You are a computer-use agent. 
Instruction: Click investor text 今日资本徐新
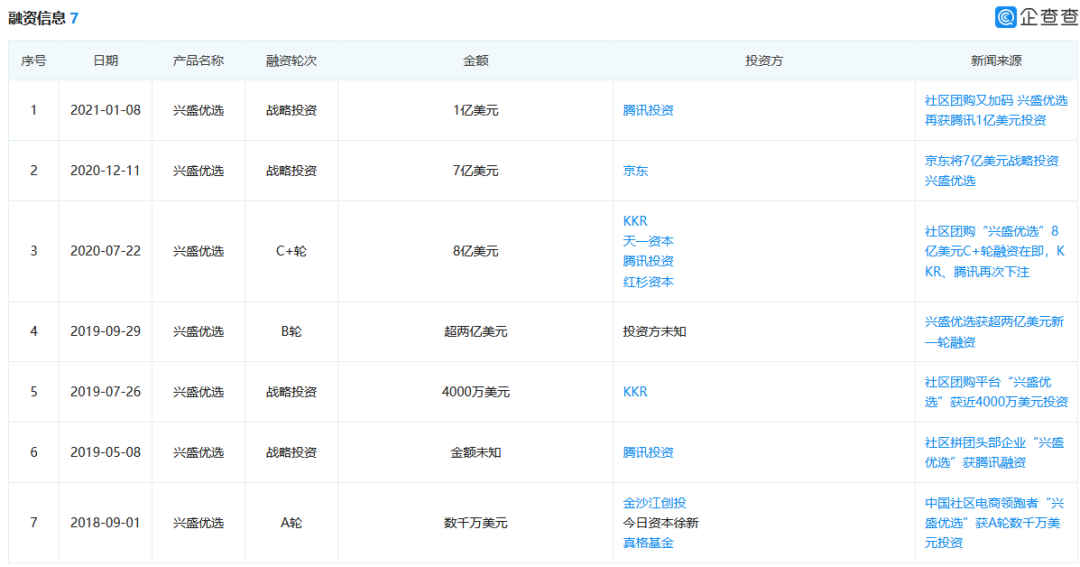[661, 523]
